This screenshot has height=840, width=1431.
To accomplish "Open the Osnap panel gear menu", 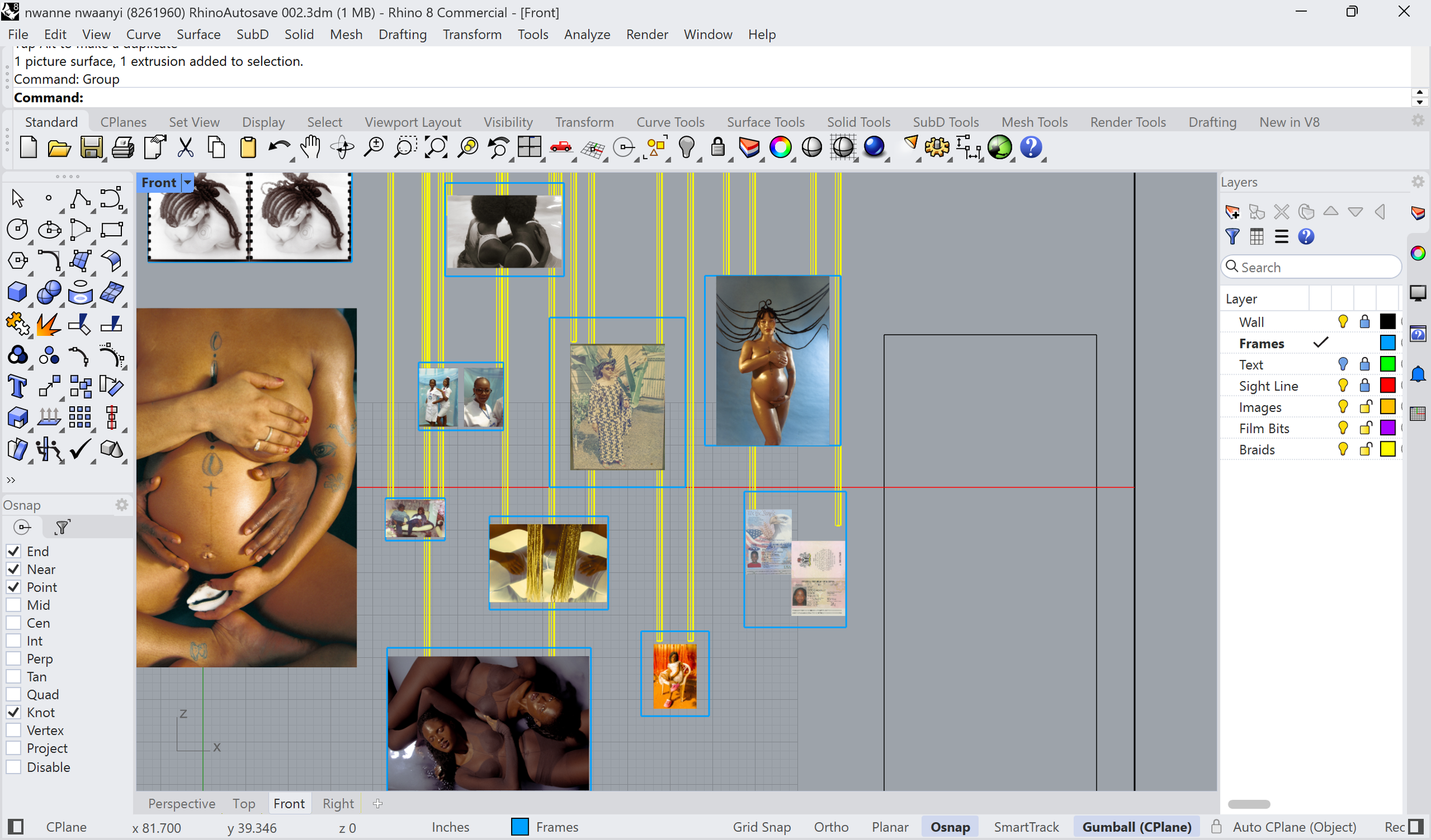I will coord(122,505).
